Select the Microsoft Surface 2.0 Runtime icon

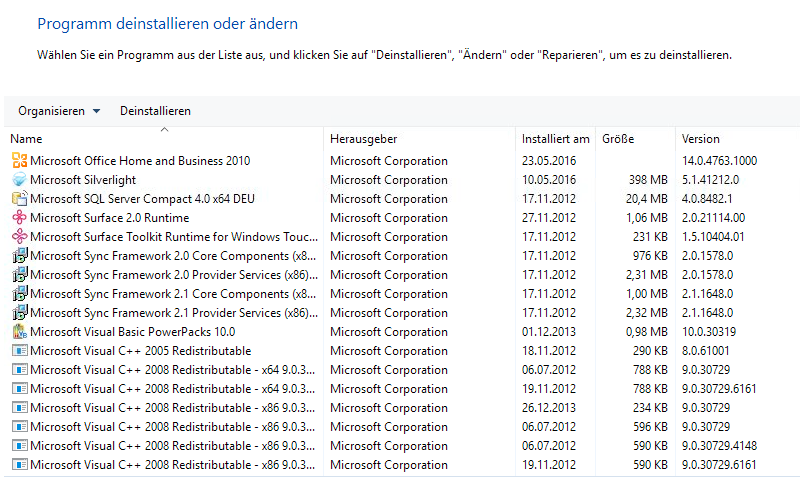coord(19,217)
